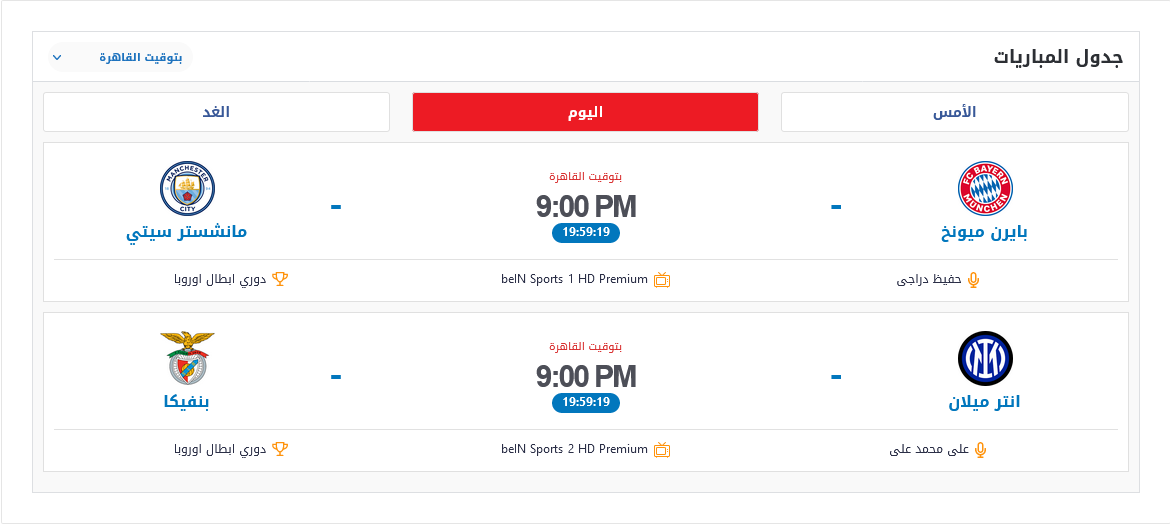The height and width of the screenshot is (524, 1170).
Task: Switch to the الغد (tomorrow) tab
Action: point(216,112)
